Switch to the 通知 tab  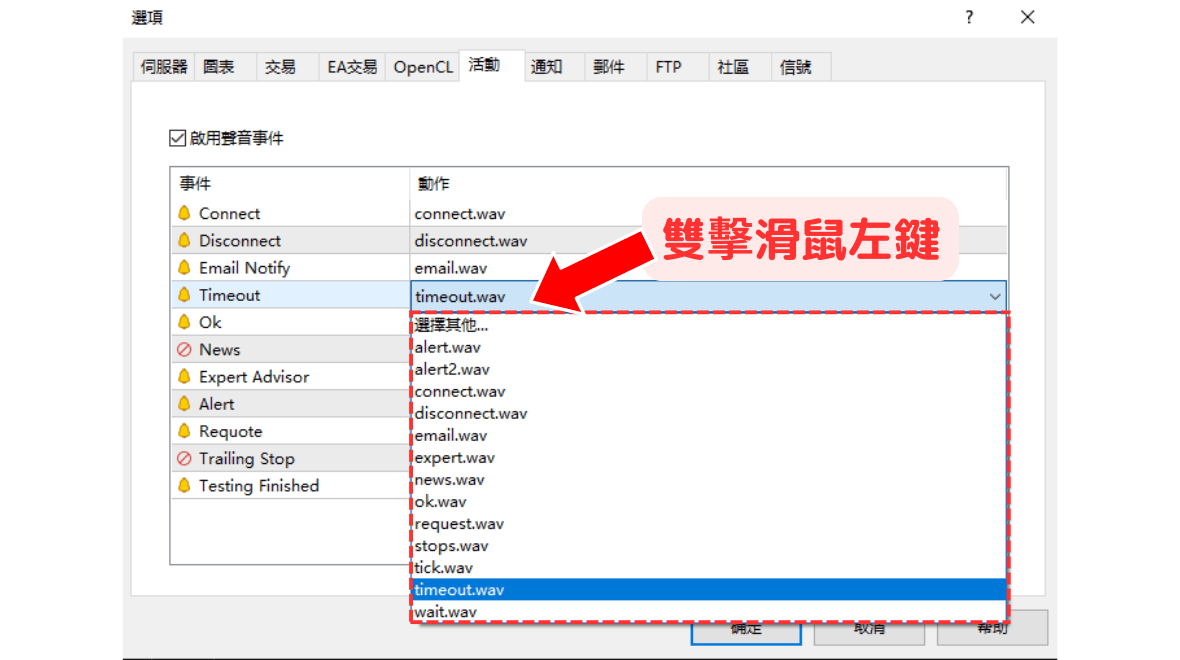tap(546, 67)
